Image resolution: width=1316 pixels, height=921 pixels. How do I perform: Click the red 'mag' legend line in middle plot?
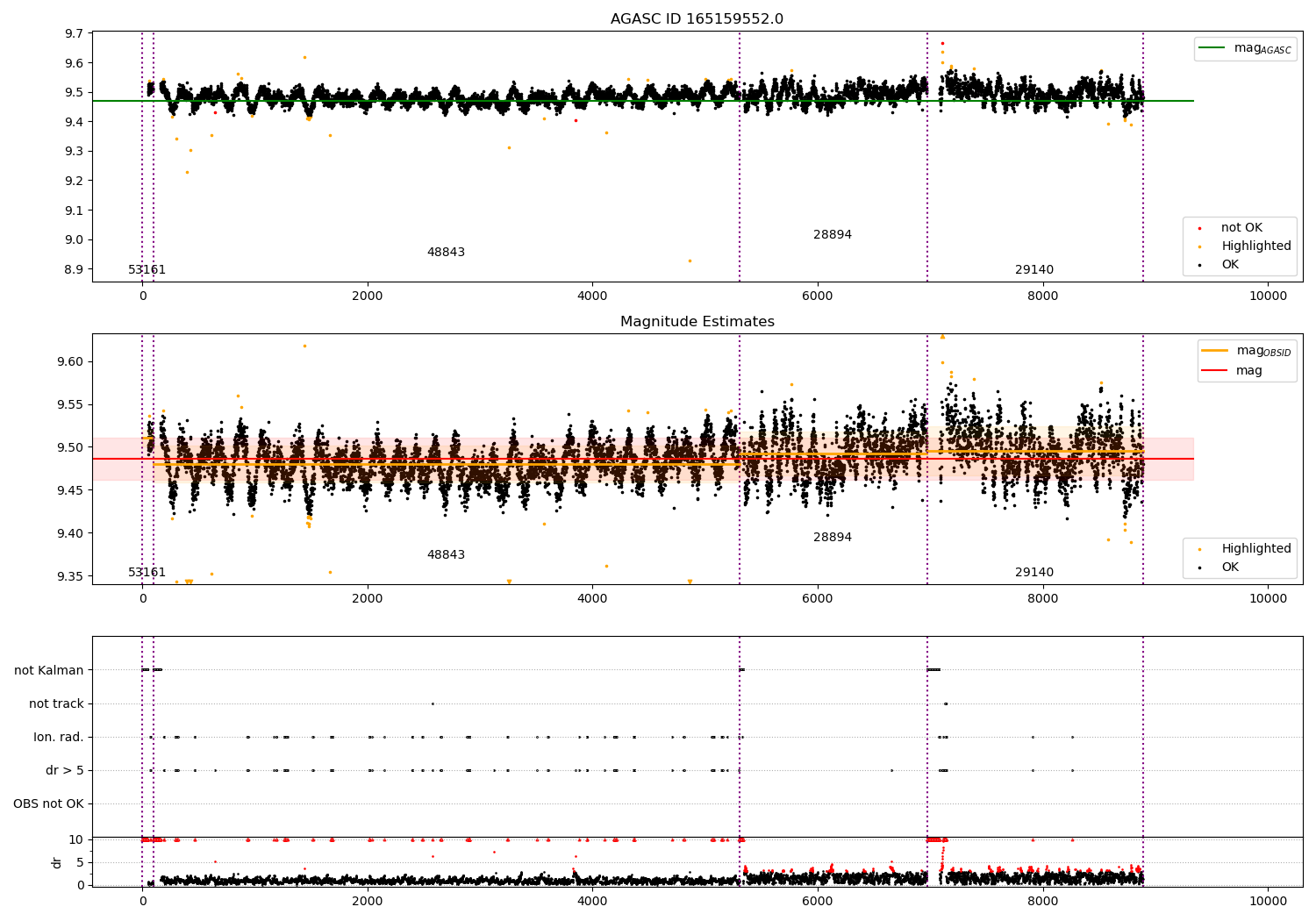tap(1215, 371)
